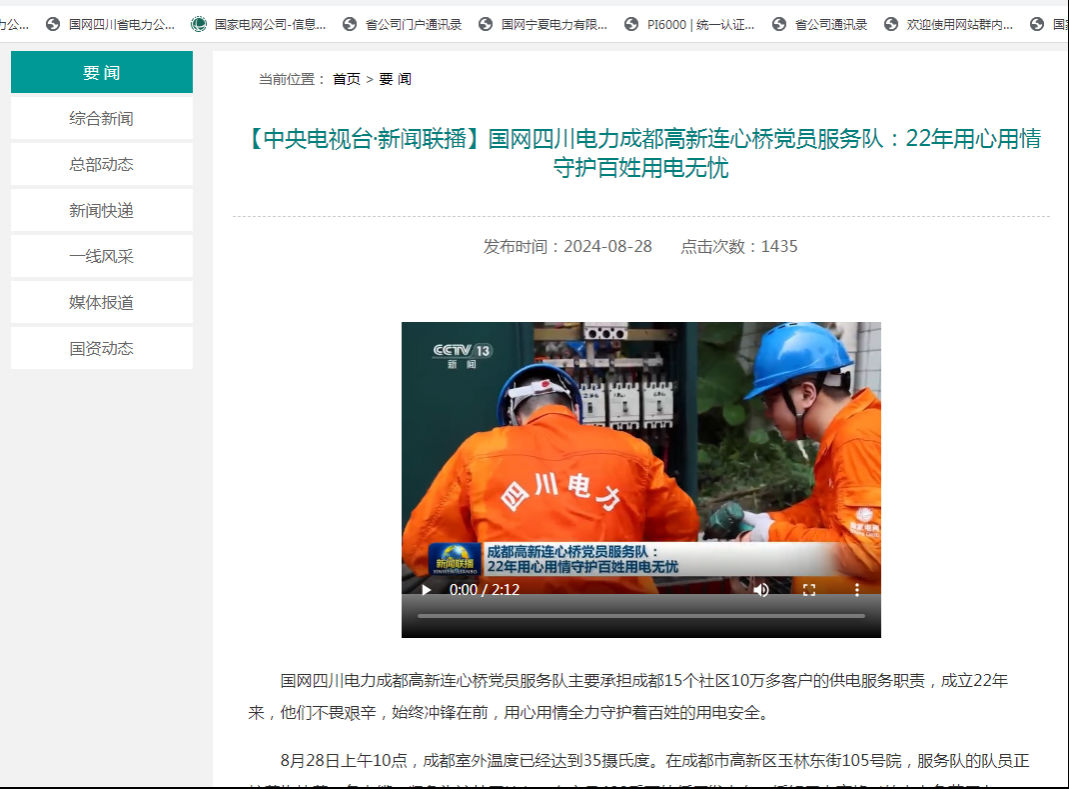
Task: Play the CCTV news video
Action: coord(426,590)
